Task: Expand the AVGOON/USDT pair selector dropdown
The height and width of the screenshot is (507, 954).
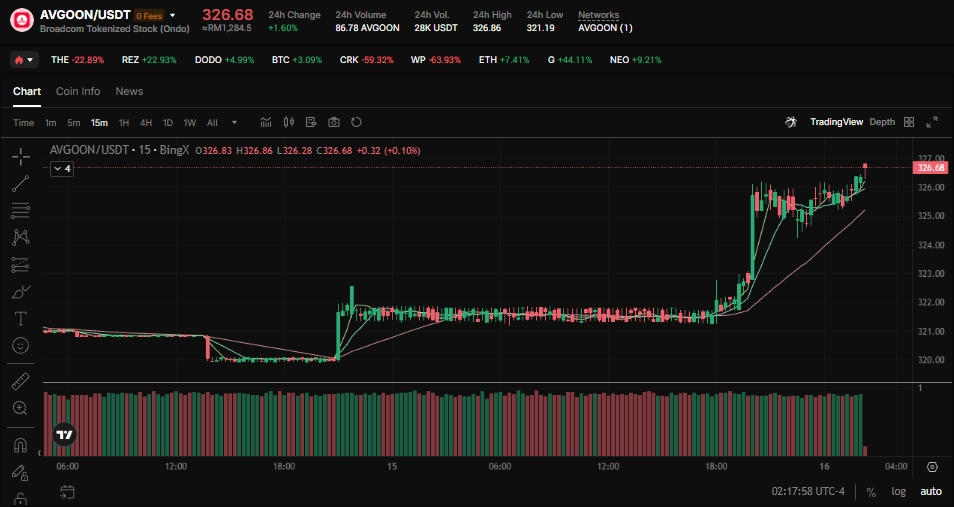Action: (x=173, y=16)
